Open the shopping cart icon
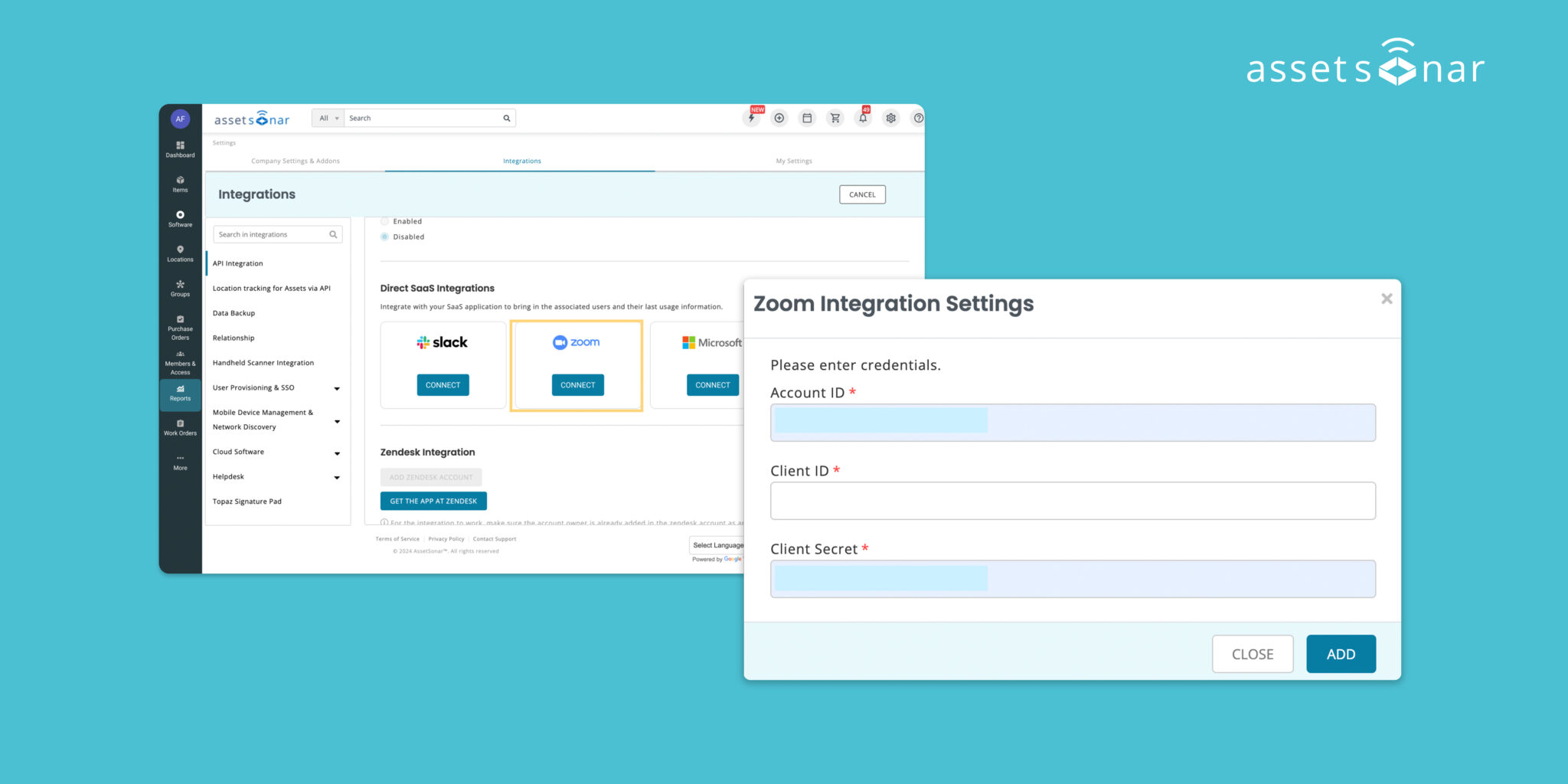1568x784 pixels. [x=835, y=118]
